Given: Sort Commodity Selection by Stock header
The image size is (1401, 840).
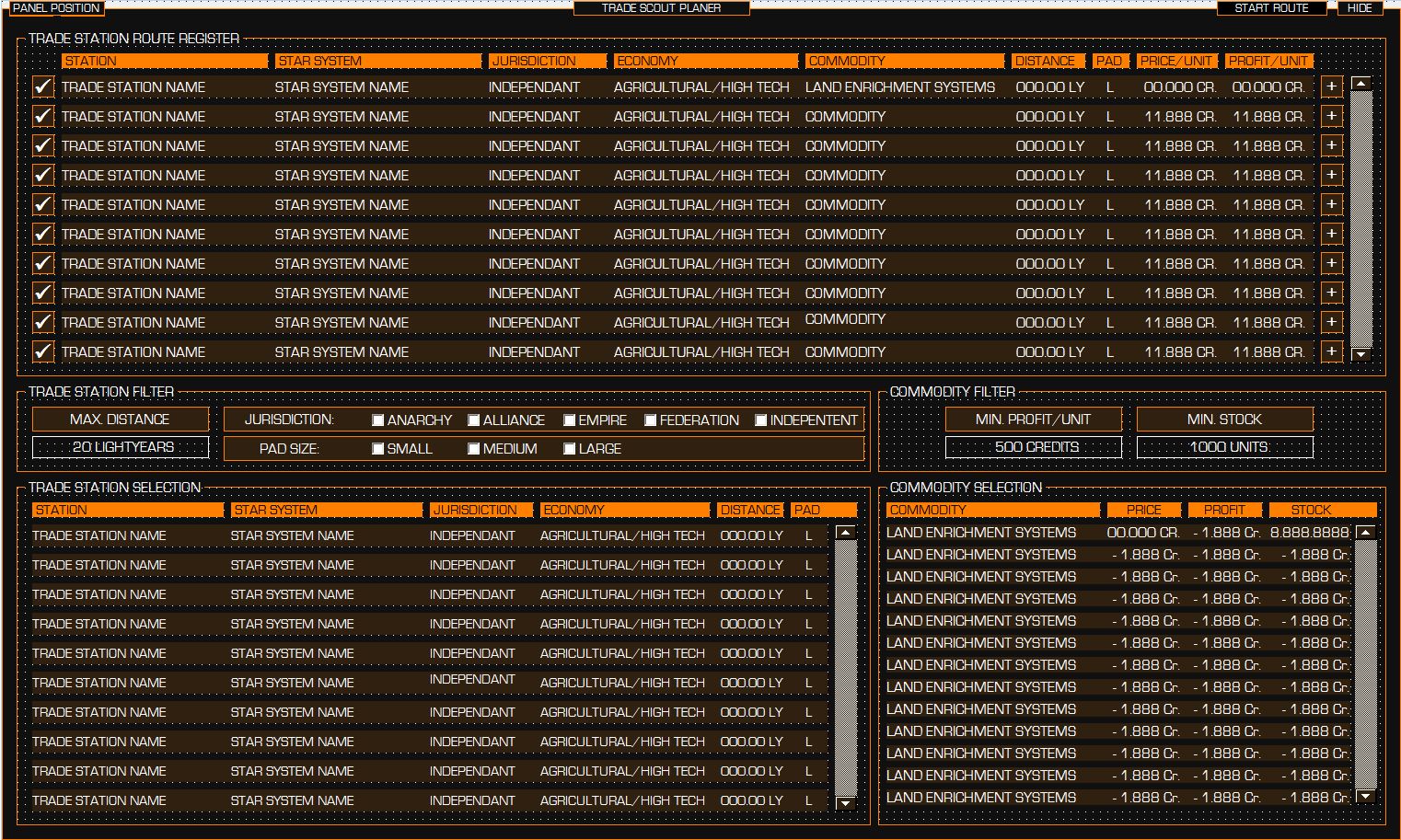Looking at the screenshot, I should point(1323,510).
